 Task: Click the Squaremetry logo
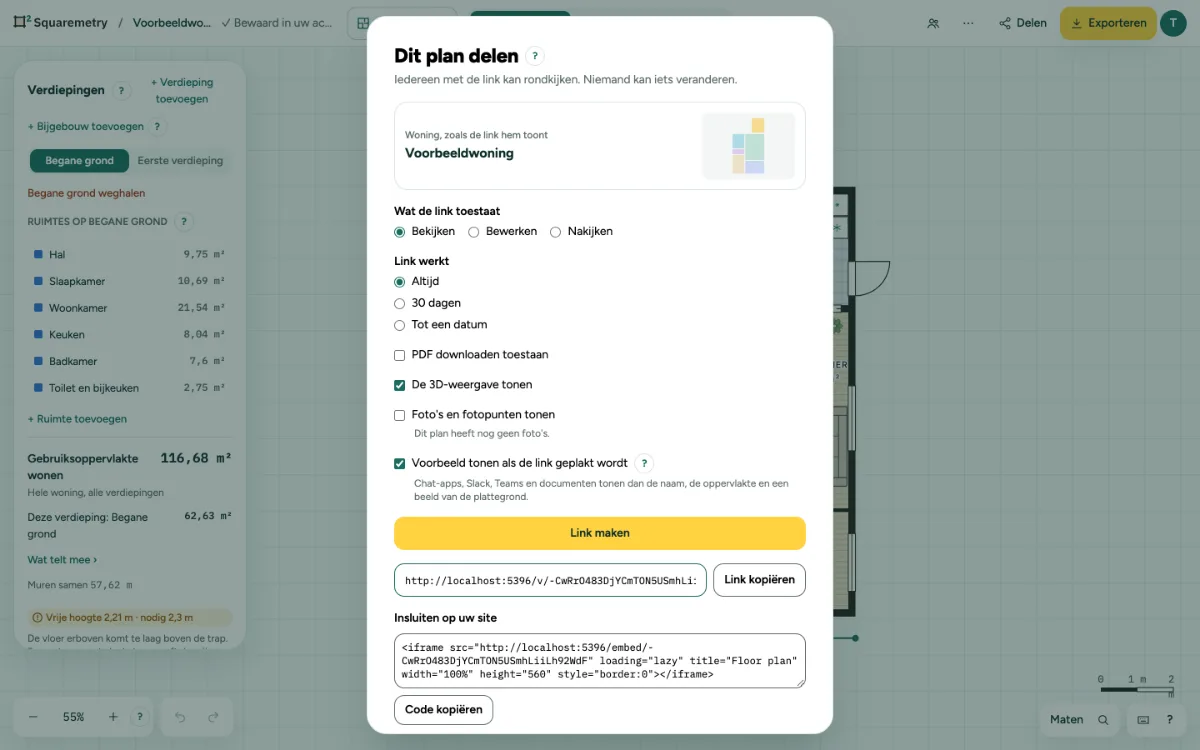60,23
